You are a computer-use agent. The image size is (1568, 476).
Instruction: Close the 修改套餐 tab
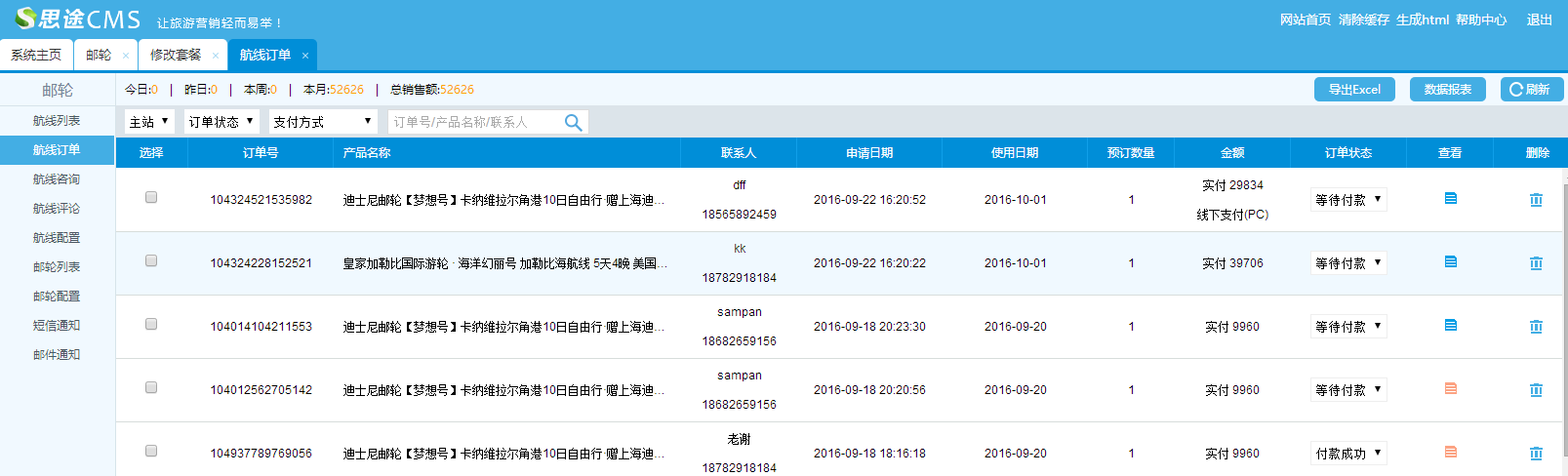coord(216,56)
